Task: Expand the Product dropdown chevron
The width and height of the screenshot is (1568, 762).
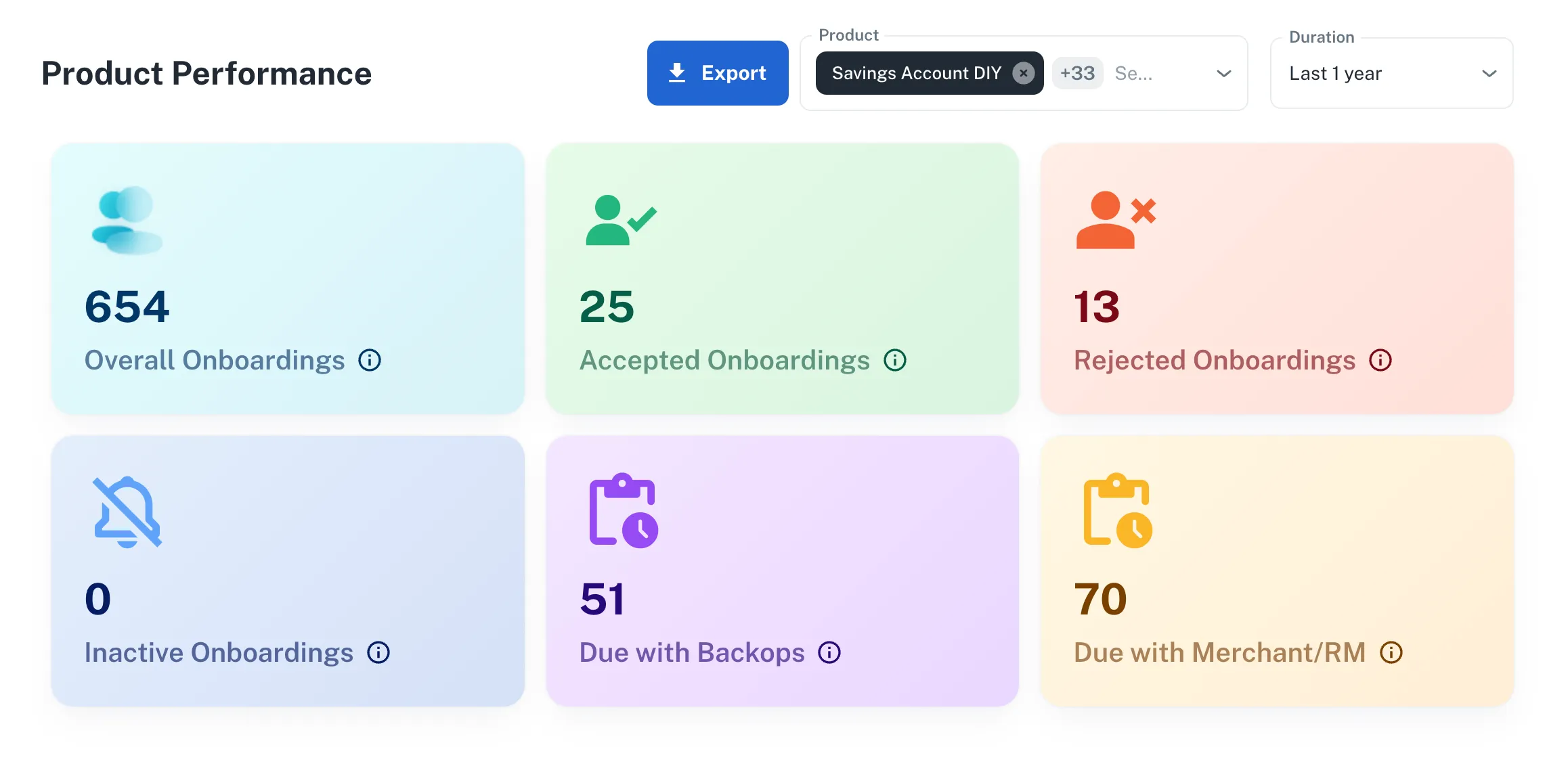Action: (1223, 73)
